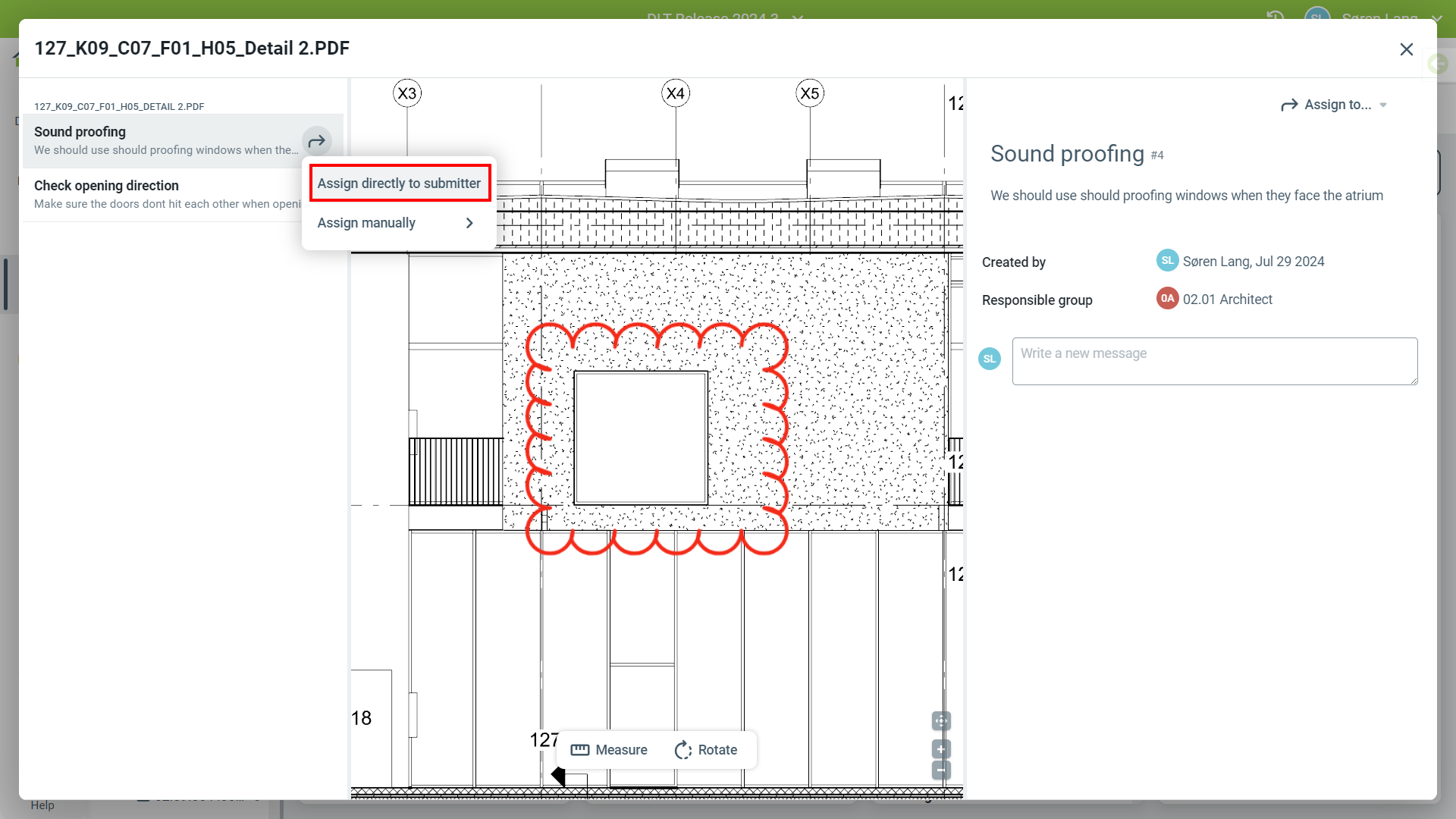Click the SL avatar beside Søren Lang
The image size is (1456, 819).
pos(1167,261)
